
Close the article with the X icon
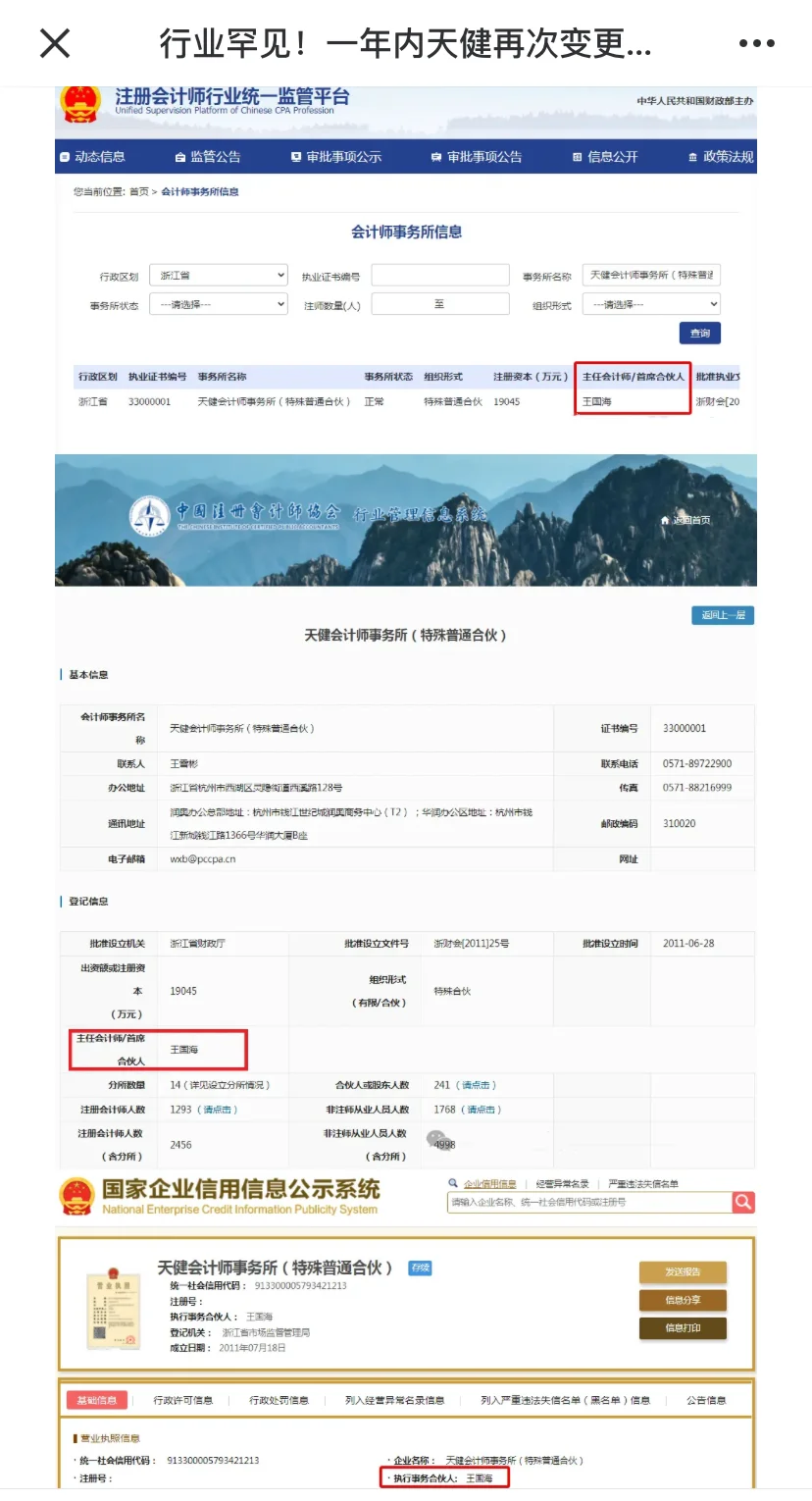[x=55, y=43]
